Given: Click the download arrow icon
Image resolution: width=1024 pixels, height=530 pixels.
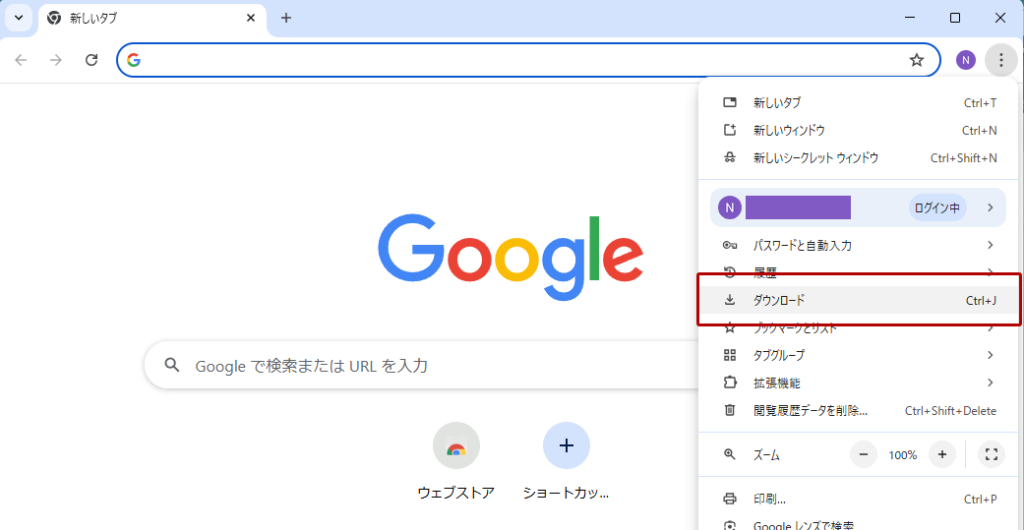Looking at the screenshot, I should (x=730, y=300).
